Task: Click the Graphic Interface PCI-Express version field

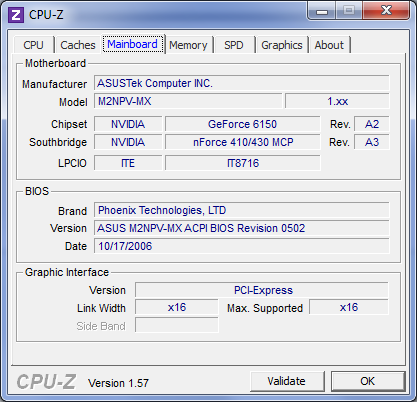Action: click(262, 290)
